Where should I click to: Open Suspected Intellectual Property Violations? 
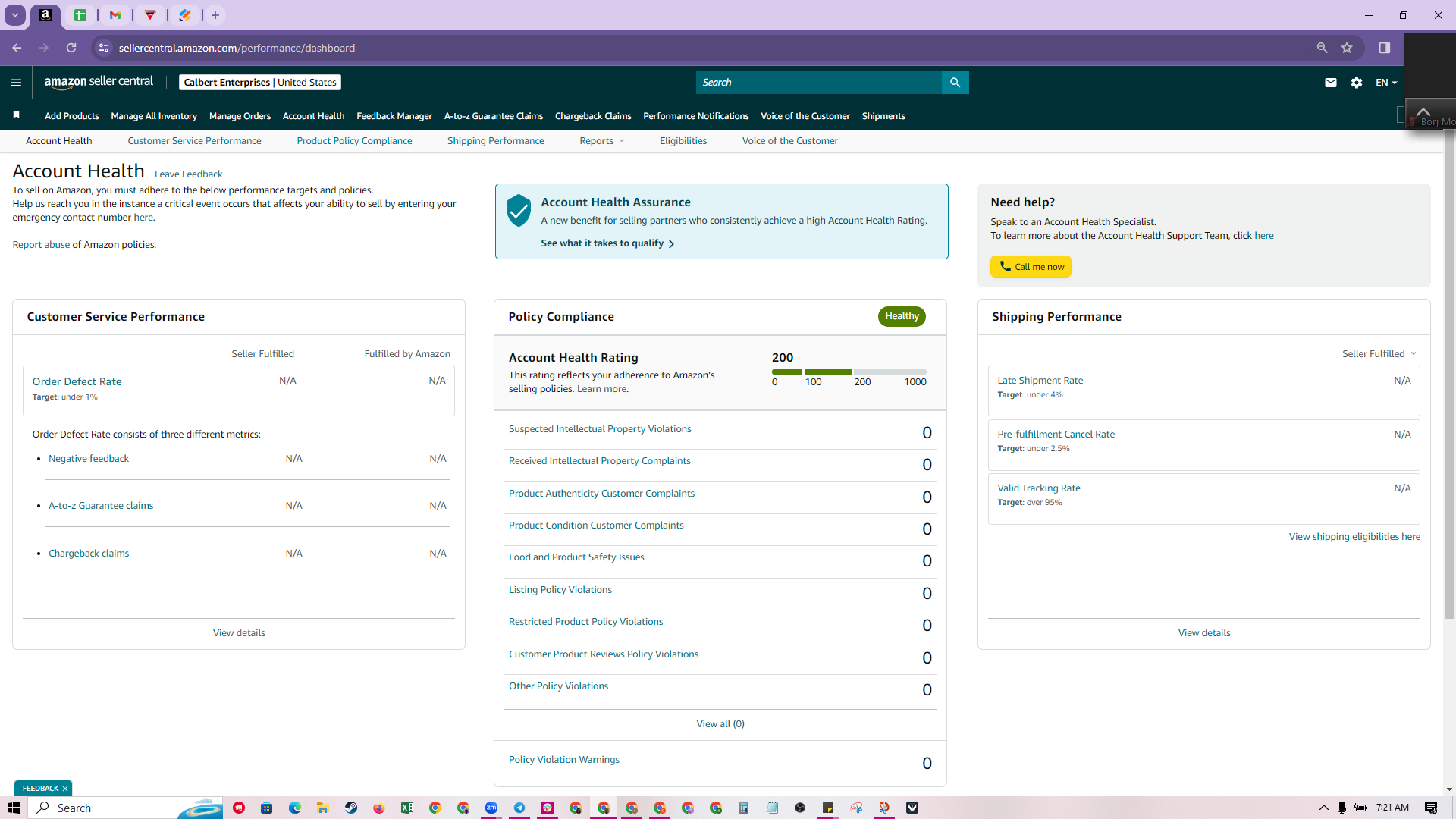point(600,429)
